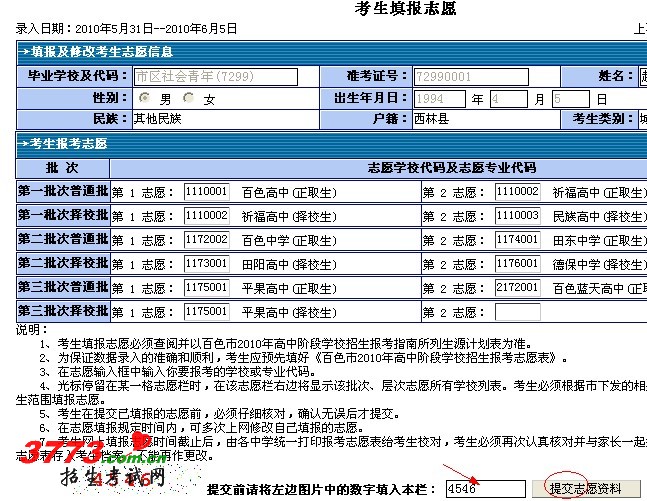Click code field 1110003 for 民族高中

517,215
